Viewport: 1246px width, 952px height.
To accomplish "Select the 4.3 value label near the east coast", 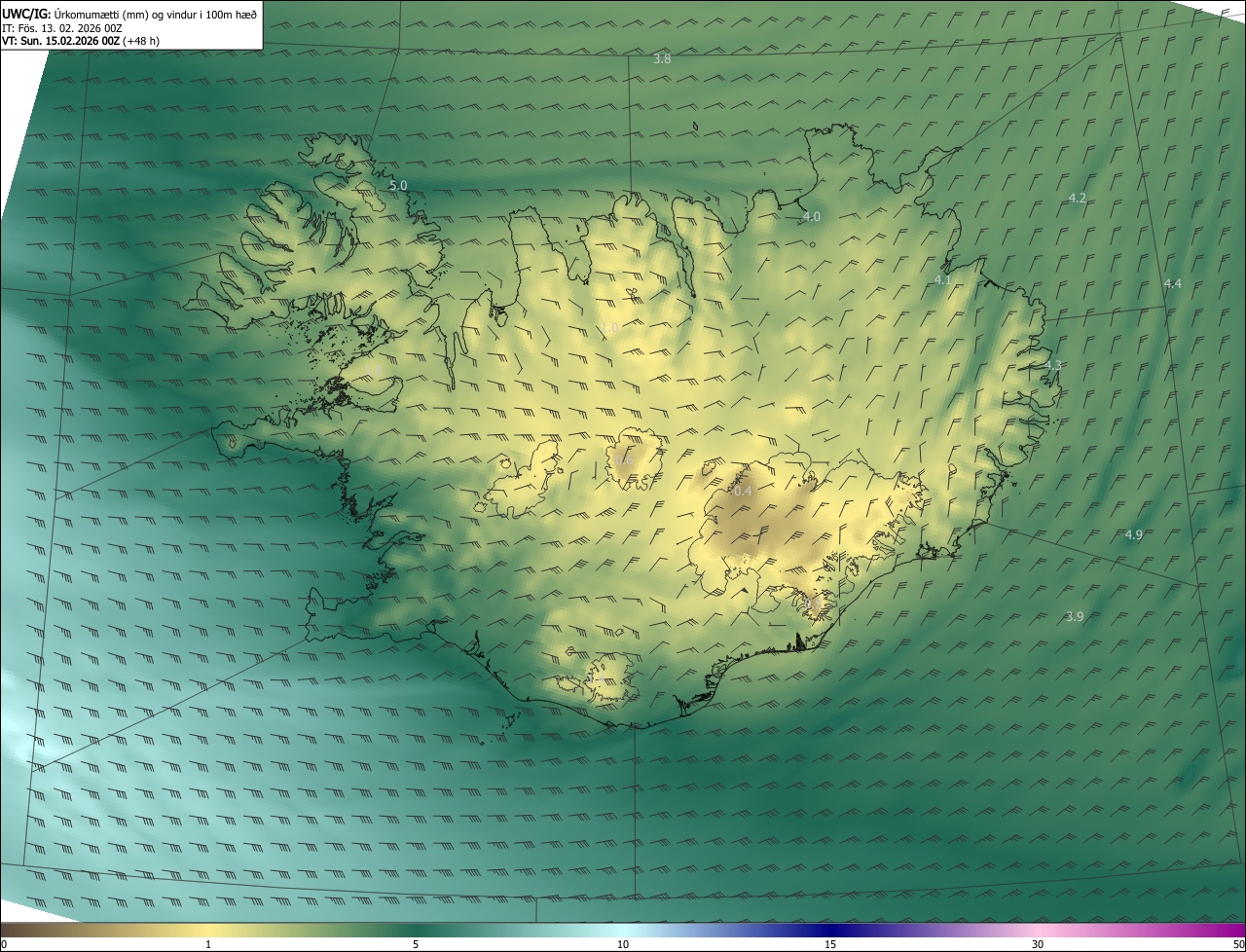I will pyautogui.click(x=1053, y=366).
